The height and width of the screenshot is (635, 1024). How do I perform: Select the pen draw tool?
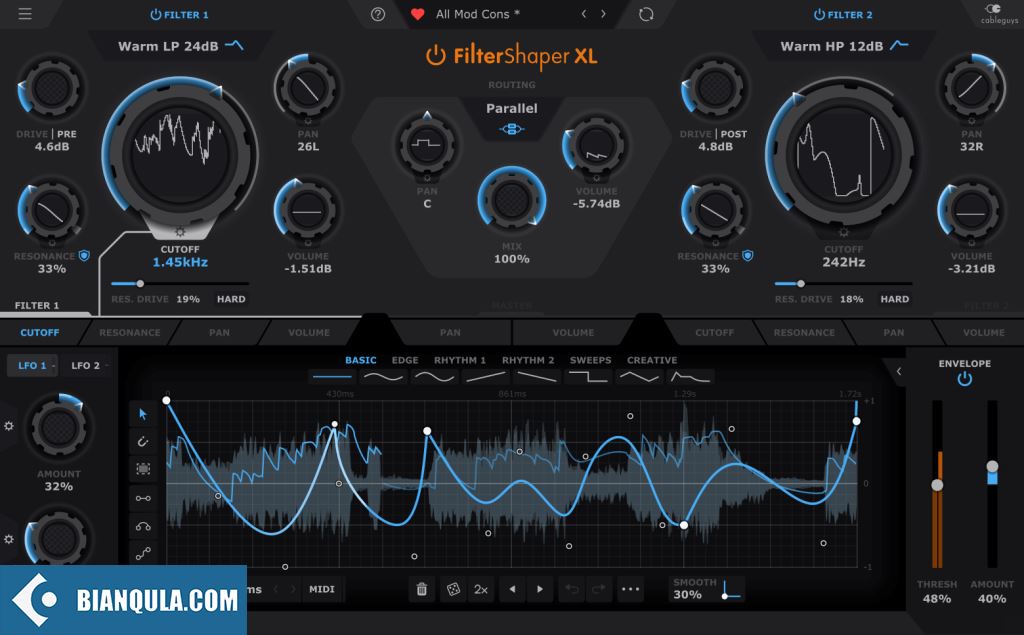click(143, 442)
